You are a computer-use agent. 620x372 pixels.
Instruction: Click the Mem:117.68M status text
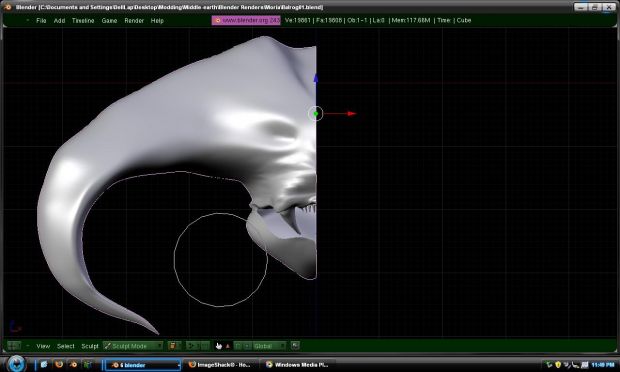pyautogui.click(x=410, y=20)
